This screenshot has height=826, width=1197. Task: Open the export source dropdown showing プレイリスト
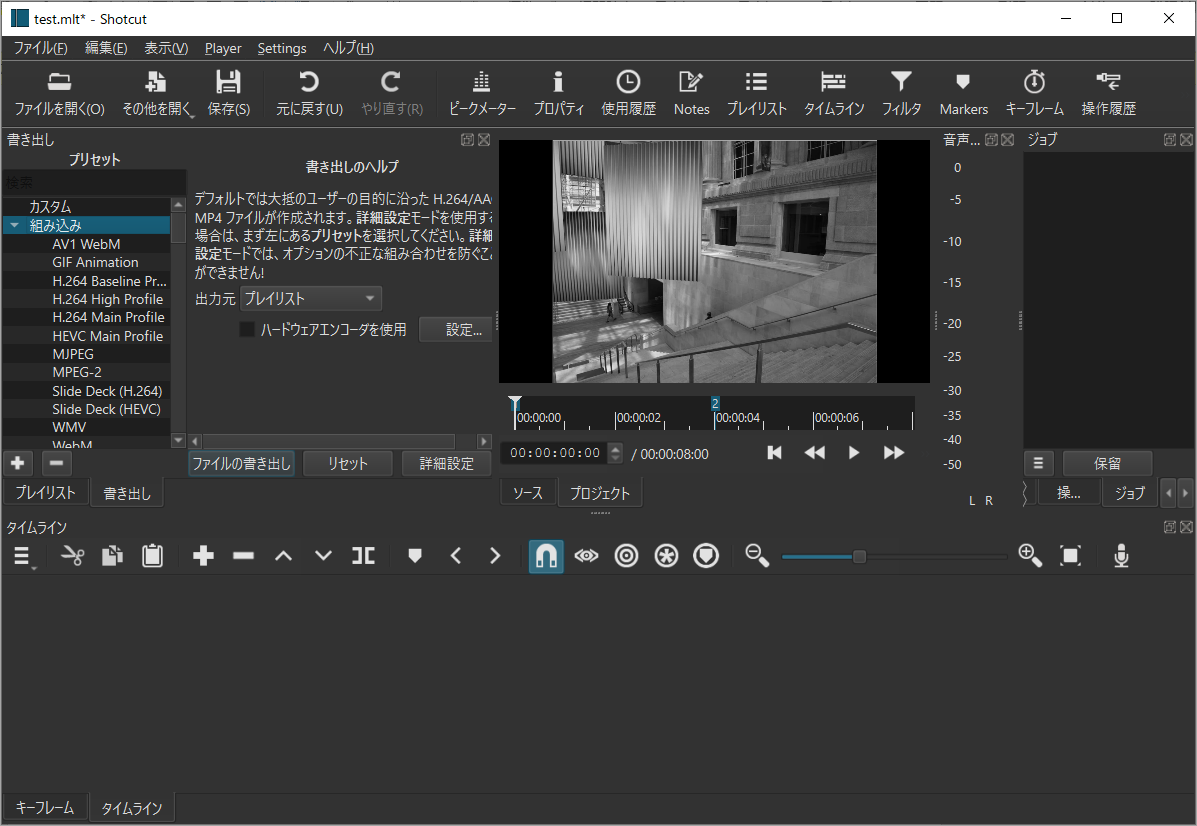pos(310,298)
